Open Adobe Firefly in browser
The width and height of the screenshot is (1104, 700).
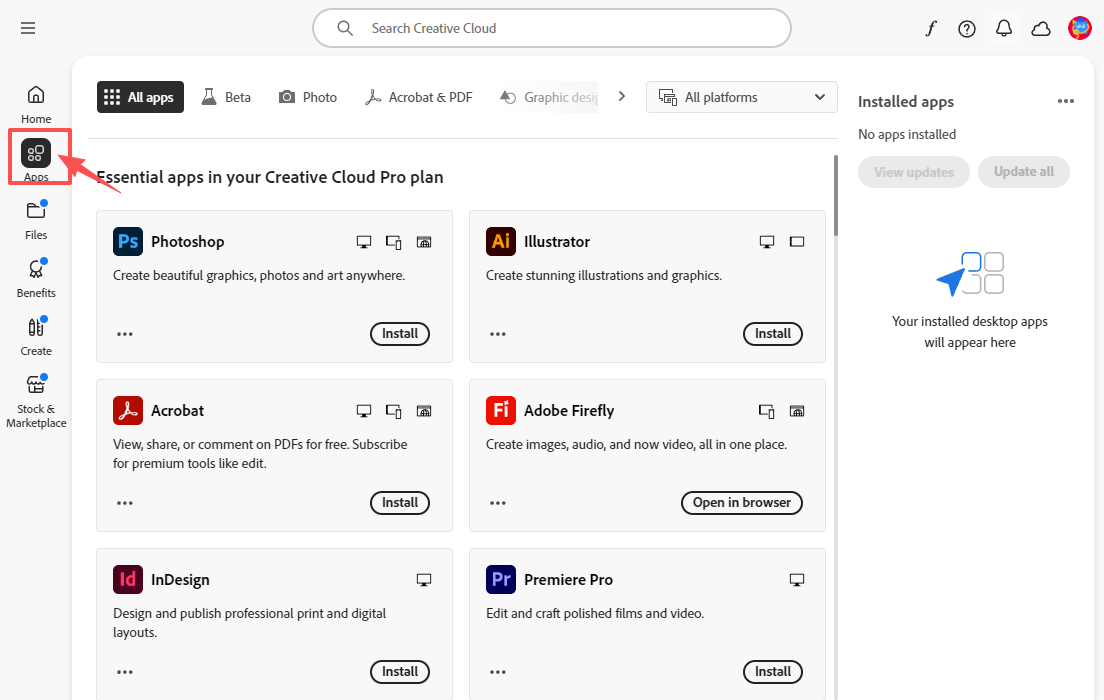(741, 503)
